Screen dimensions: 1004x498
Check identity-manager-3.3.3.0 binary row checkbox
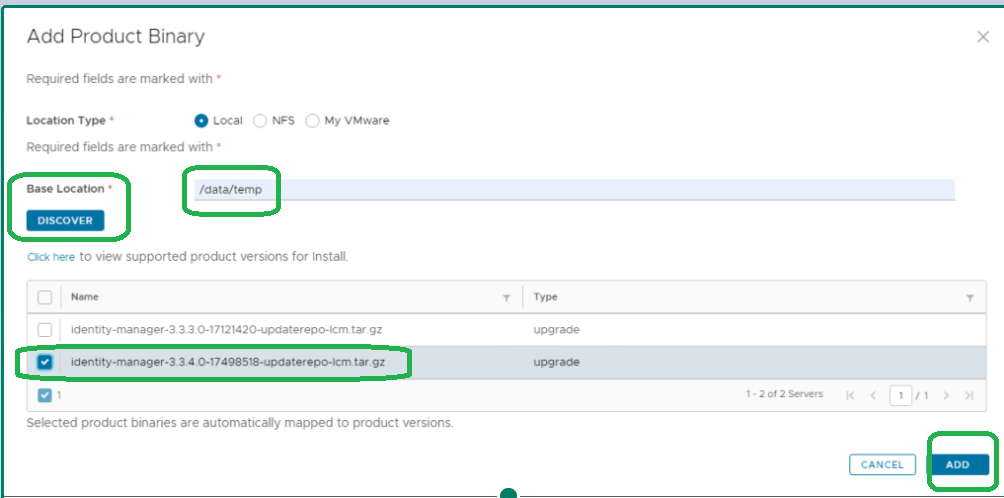point(45,330)
